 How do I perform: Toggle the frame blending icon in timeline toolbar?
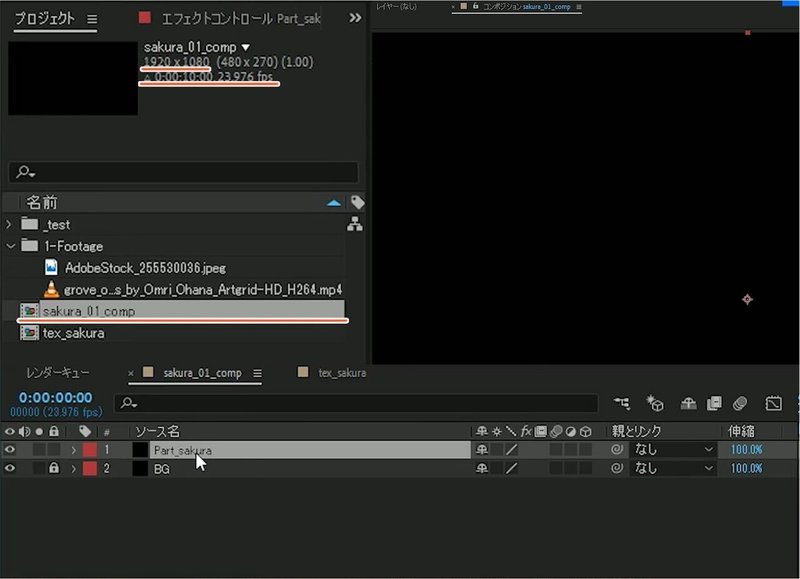pos(714,404)
